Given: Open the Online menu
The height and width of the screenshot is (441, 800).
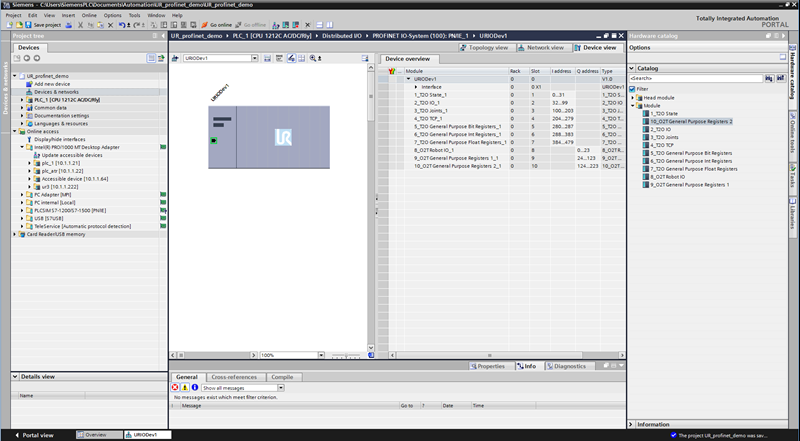Looking at the screenshot, I should 89,15.
